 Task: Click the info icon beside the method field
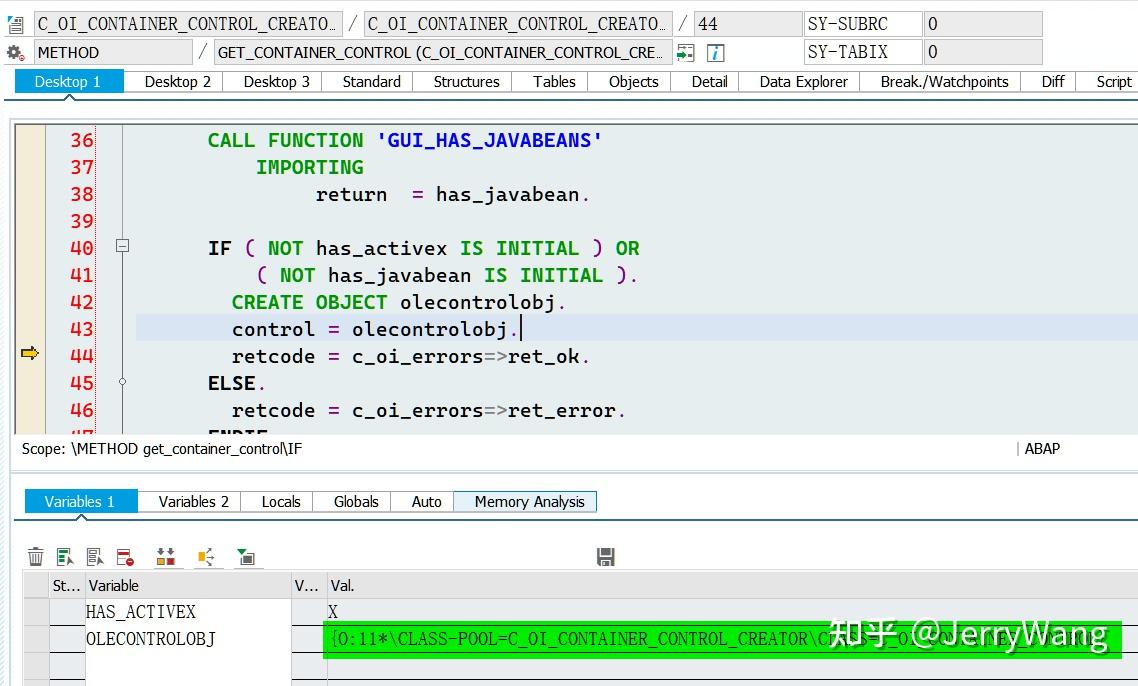(717, 52)
